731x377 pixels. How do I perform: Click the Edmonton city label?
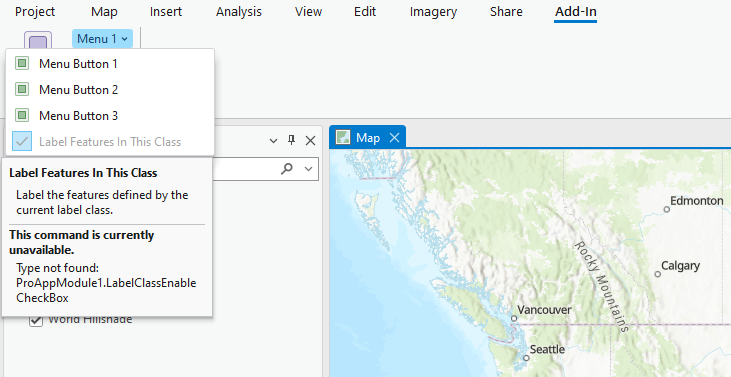point(697,201)
